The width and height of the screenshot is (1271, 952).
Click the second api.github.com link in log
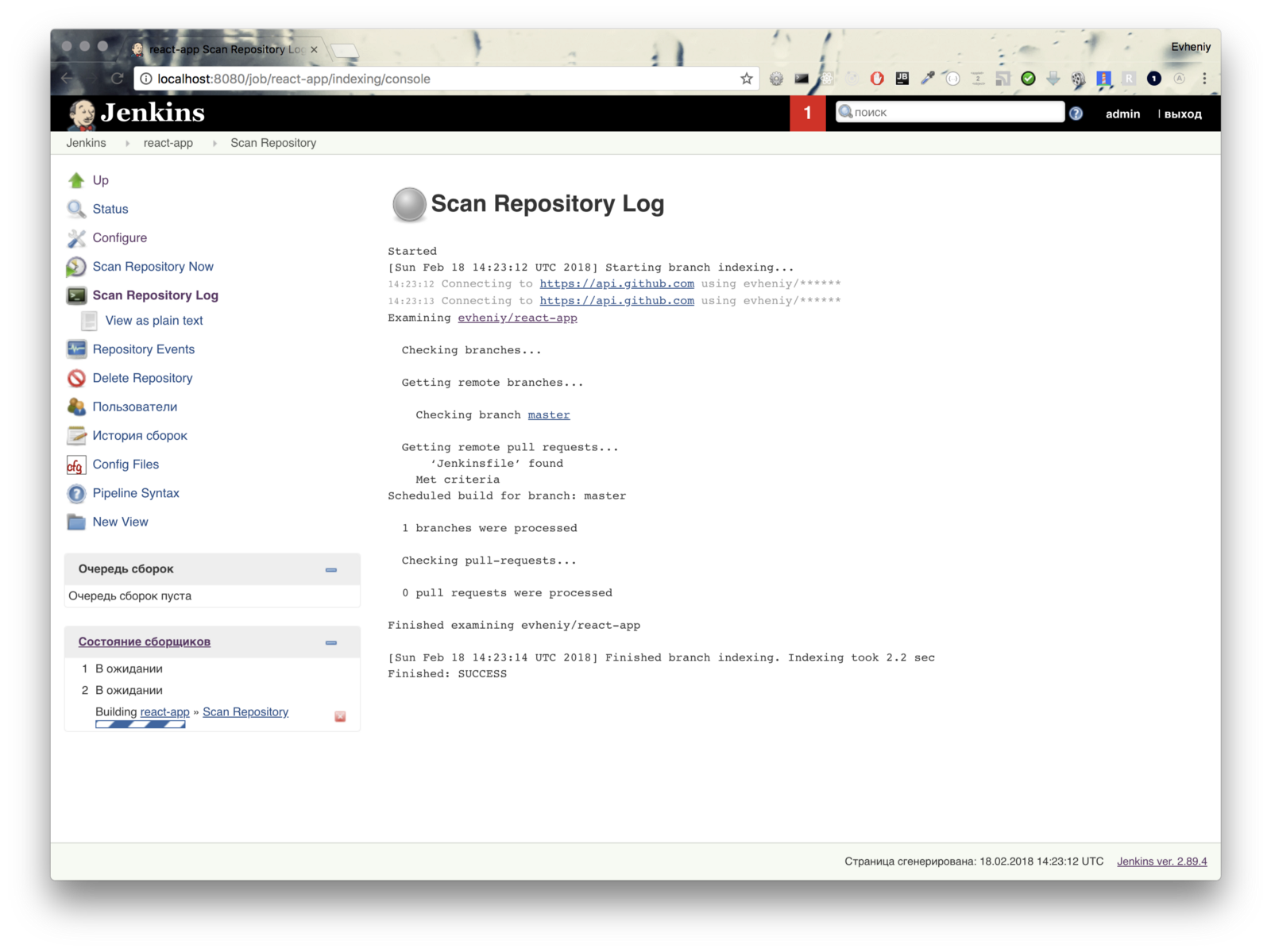click(x=616, y=301)
